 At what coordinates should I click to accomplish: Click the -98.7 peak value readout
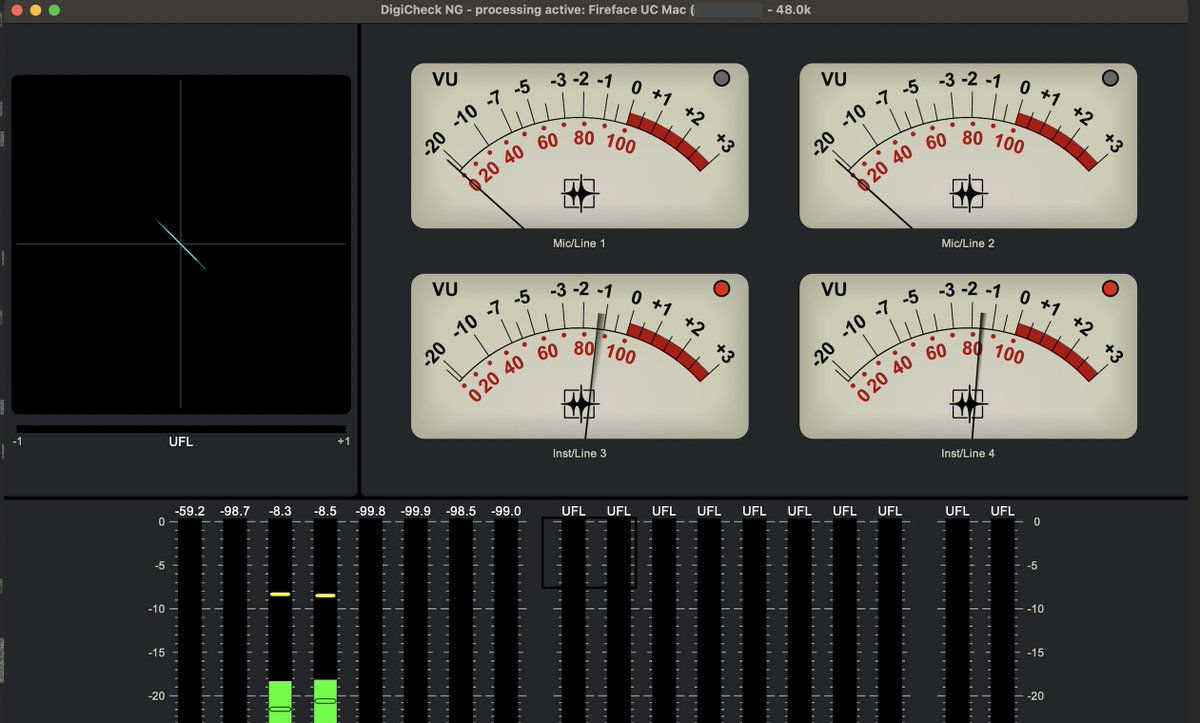tap(235, 511)
